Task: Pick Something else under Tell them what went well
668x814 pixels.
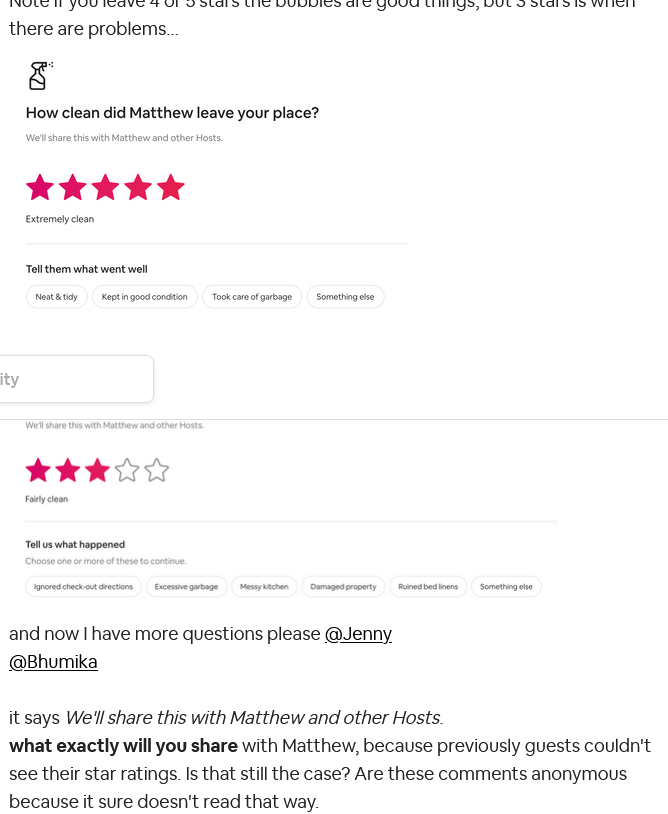Action: coord(345,297)
